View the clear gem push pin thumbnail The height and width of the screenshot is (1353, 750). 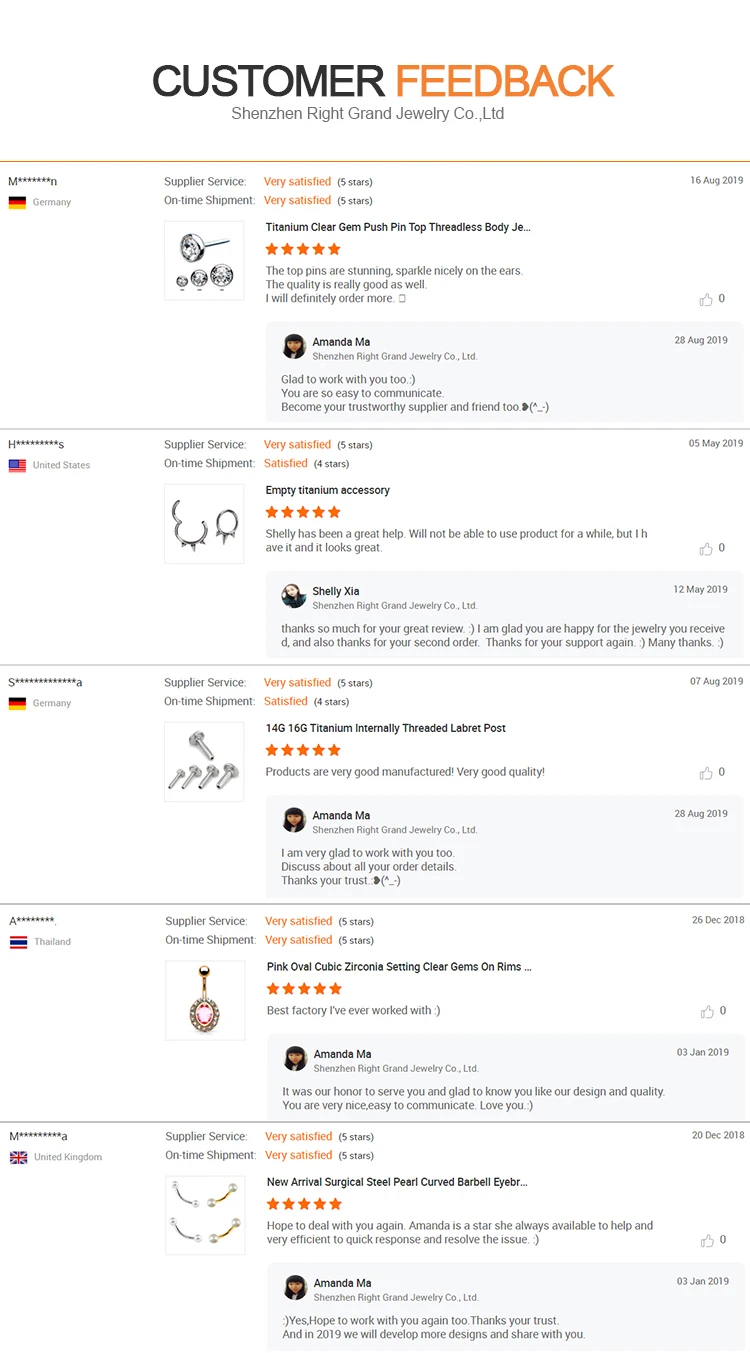204,260
